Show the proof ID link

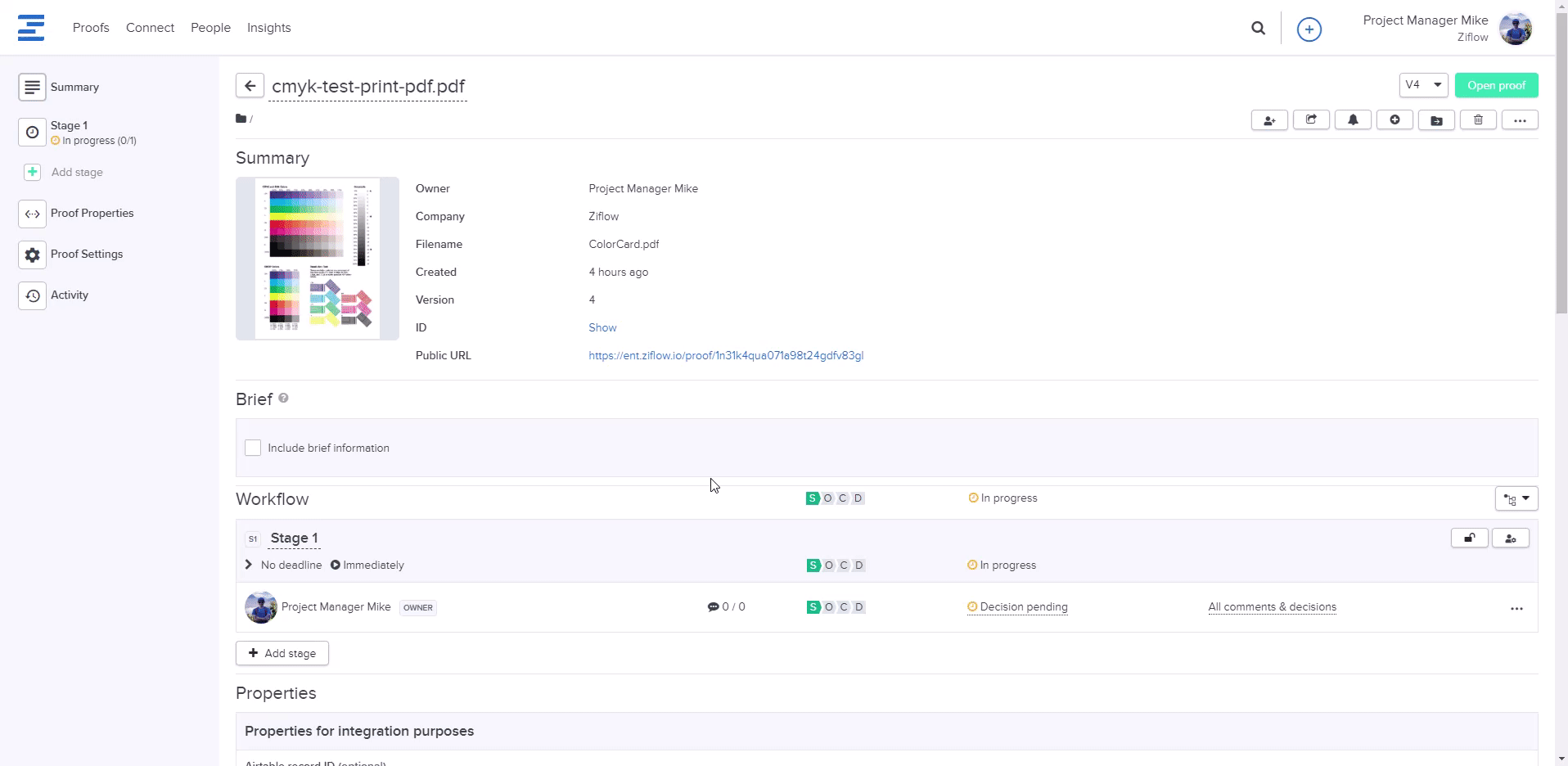pyautogui.click(x=602, y=327)
